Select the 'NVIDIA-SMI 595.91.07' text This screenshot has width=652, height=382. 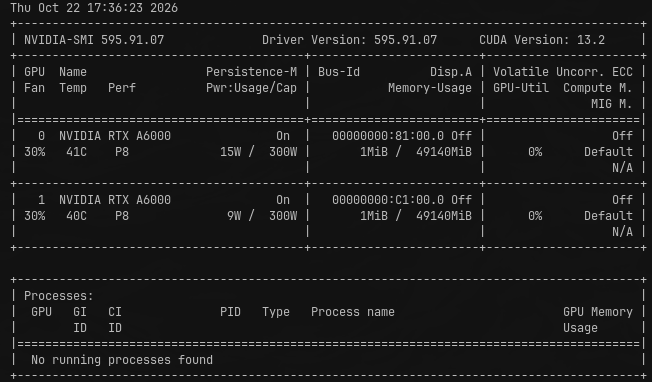tap(94, 40)
